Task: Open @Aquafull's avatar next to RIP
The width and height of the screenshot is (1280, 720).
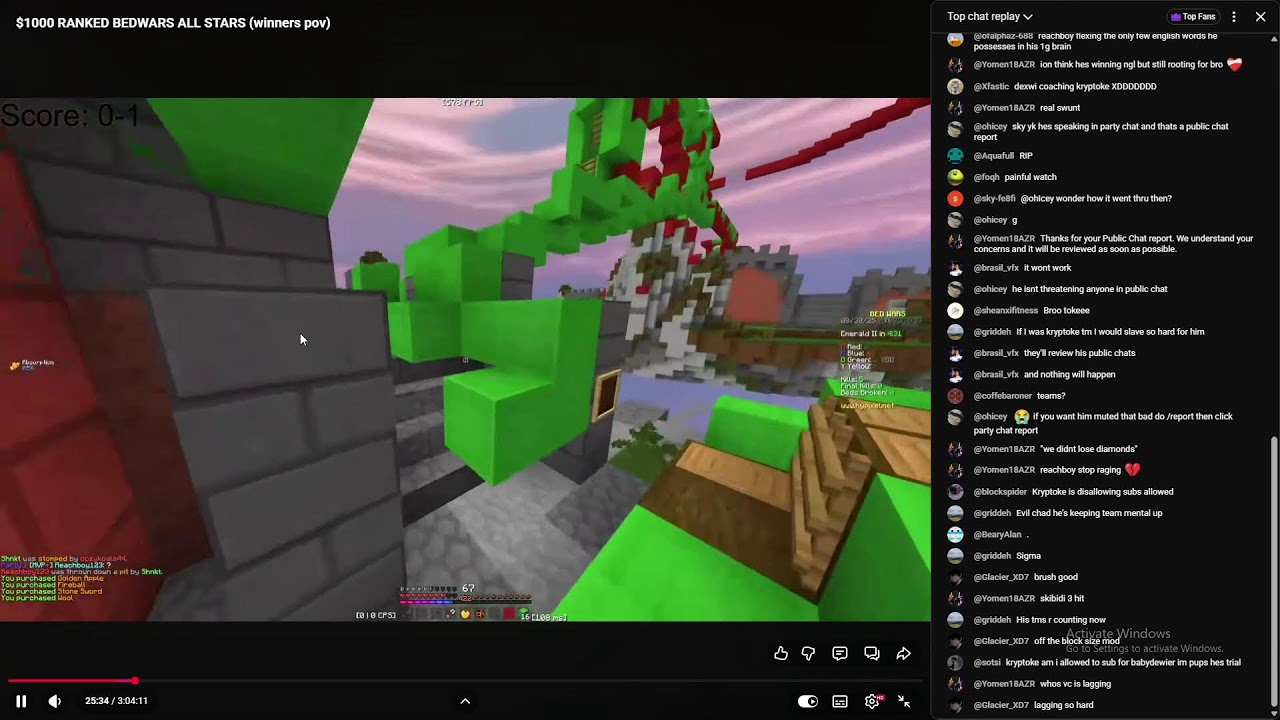Action: coord(955,156)
